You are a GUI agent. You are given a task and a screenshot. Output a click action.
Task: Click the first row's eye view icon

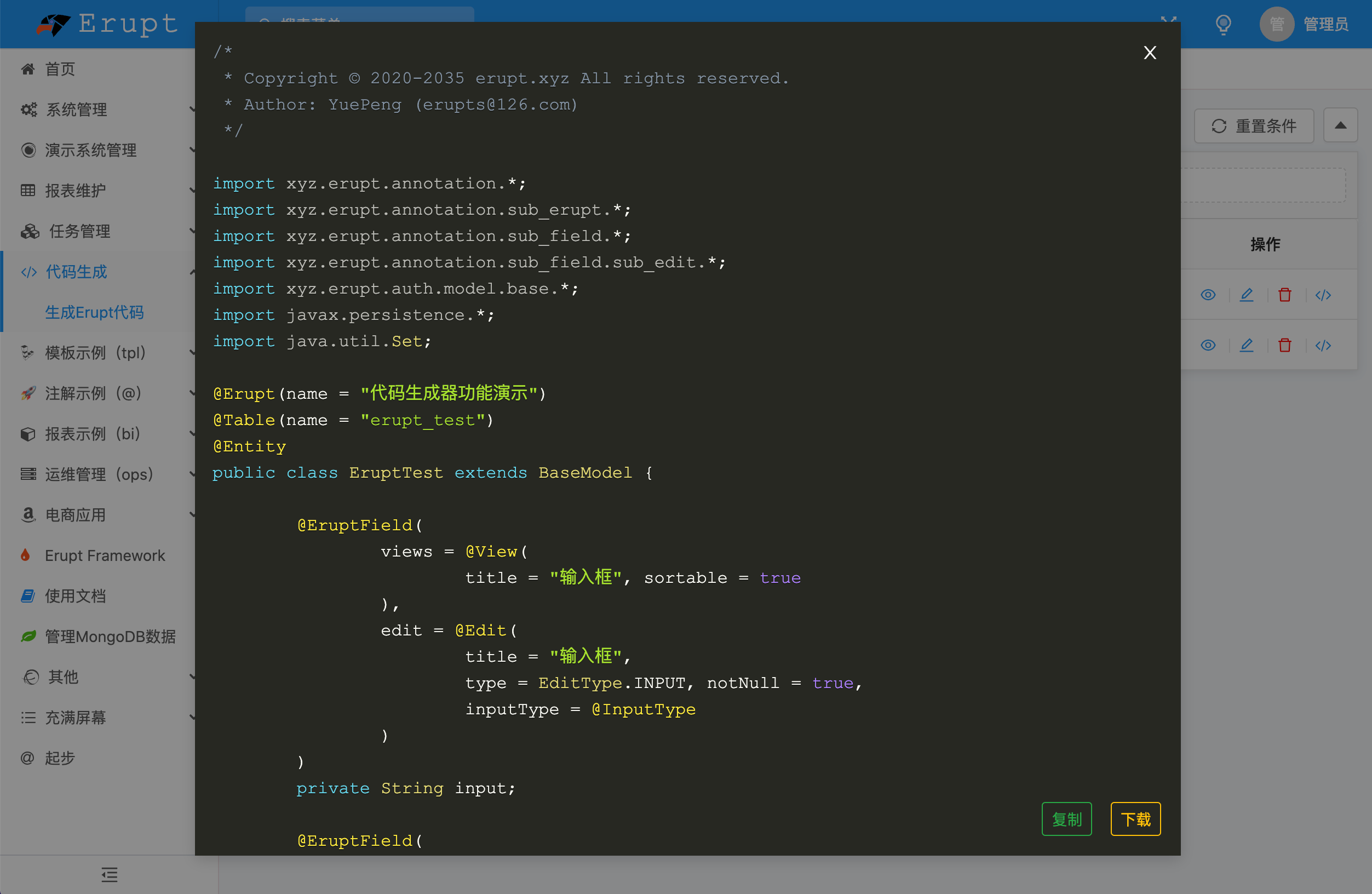point(1208,295)
